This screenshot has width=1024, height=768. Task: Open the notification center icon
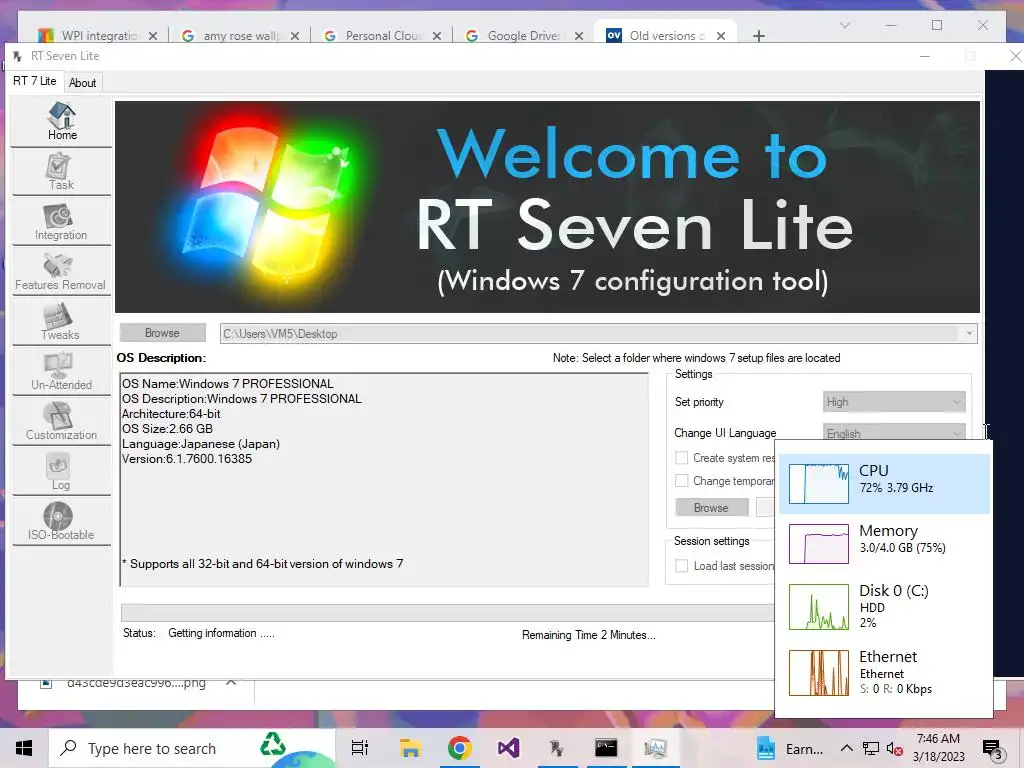992,750
